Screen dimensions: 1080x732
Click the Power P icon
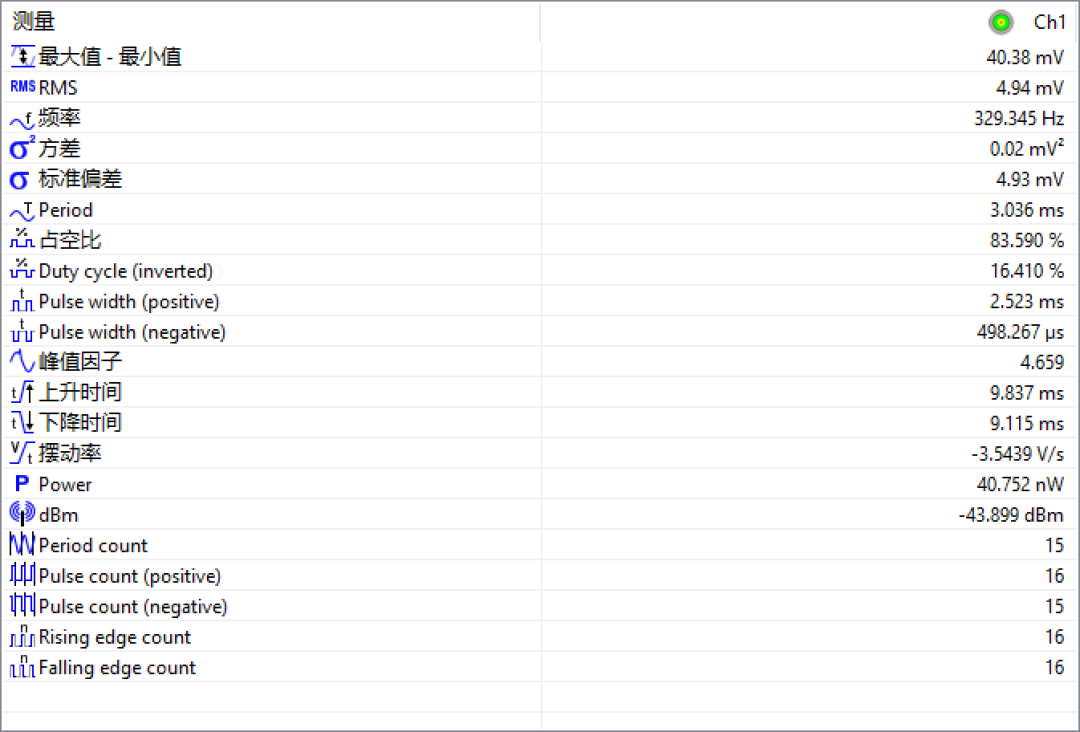click(22, 484)
